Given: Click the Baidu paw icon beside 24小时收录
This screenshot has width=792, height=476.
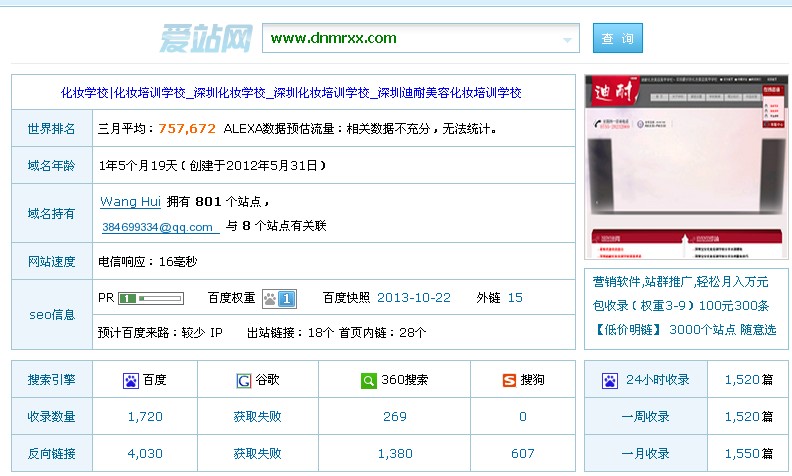Looking at the screenshot, I should pyautogui.click(x=610, y=380).
